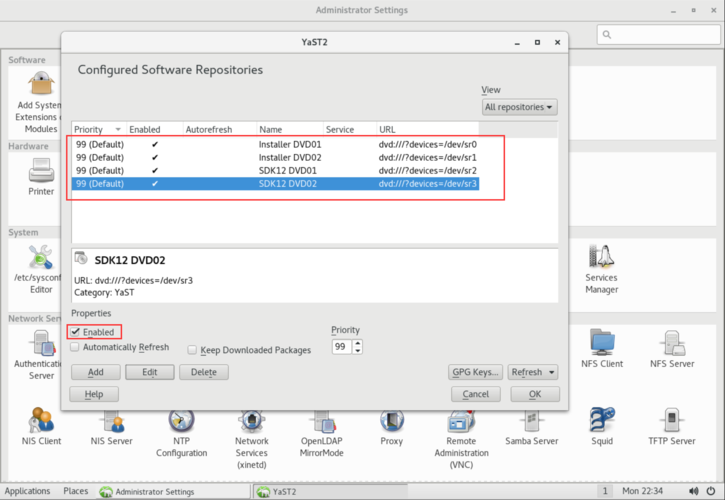This screenshot has height=500, width=725.
Task: Uncheck the Enabled checkbox
Action: (75, 332)
